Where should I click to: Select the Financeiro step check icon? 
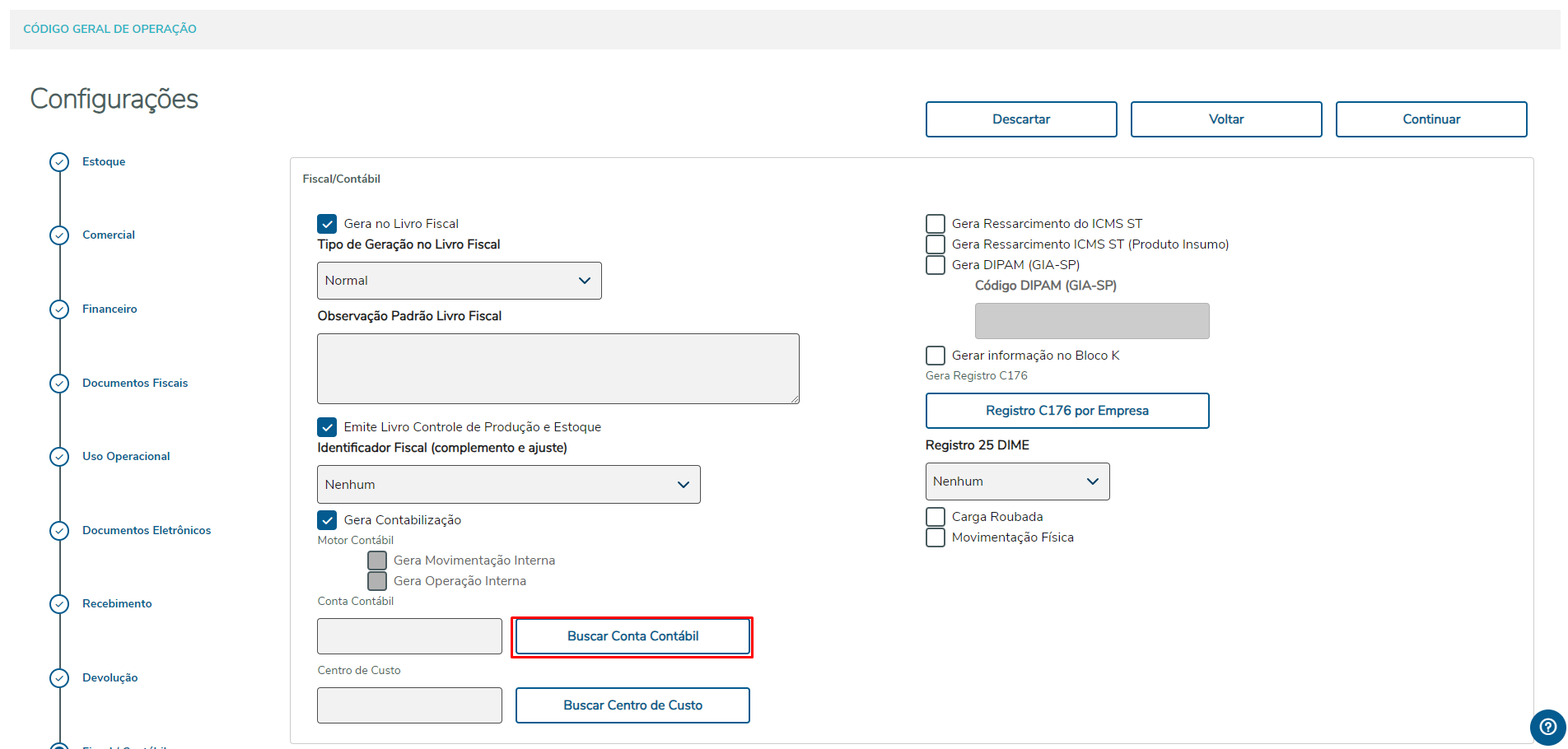coord(59,309)
